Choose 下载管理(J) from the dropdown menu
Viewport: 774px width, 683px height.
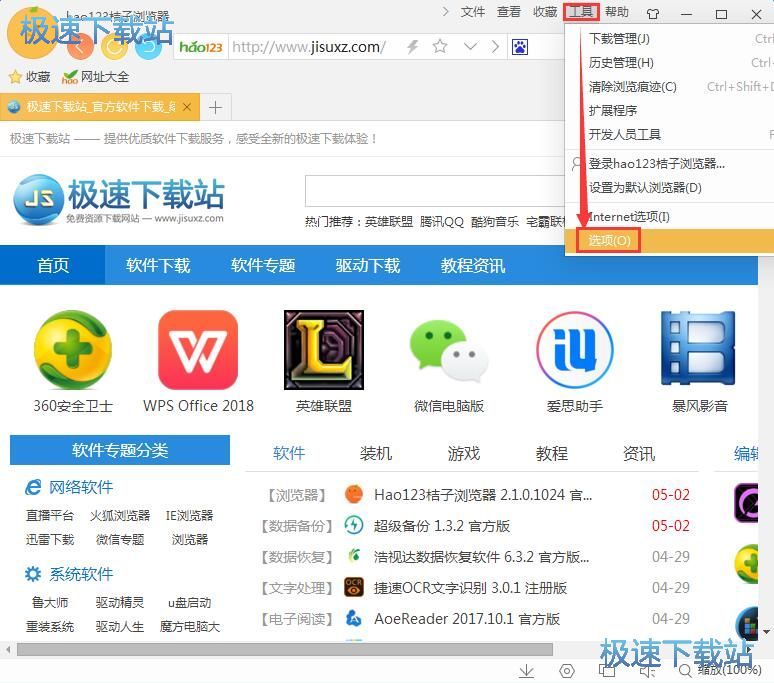pos(669,38)
